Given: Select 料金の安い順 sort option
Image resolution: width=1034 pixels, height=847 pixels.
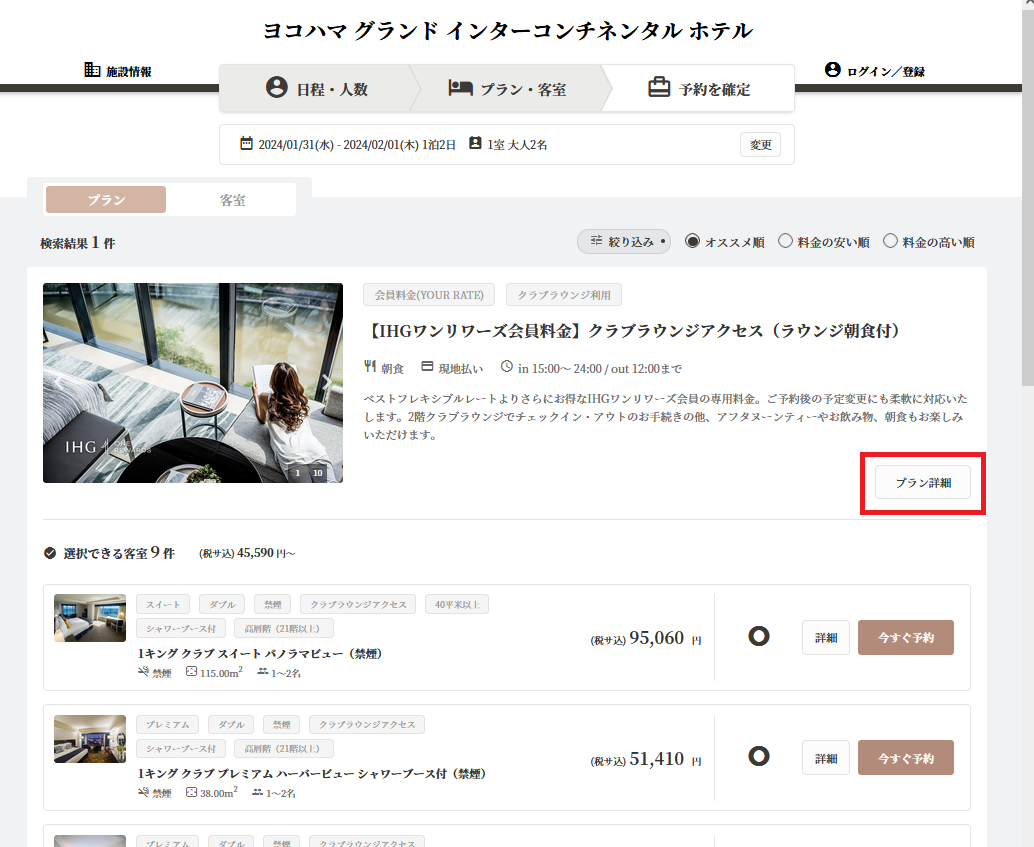Looking at the screenshot, I should coord(785,241).
